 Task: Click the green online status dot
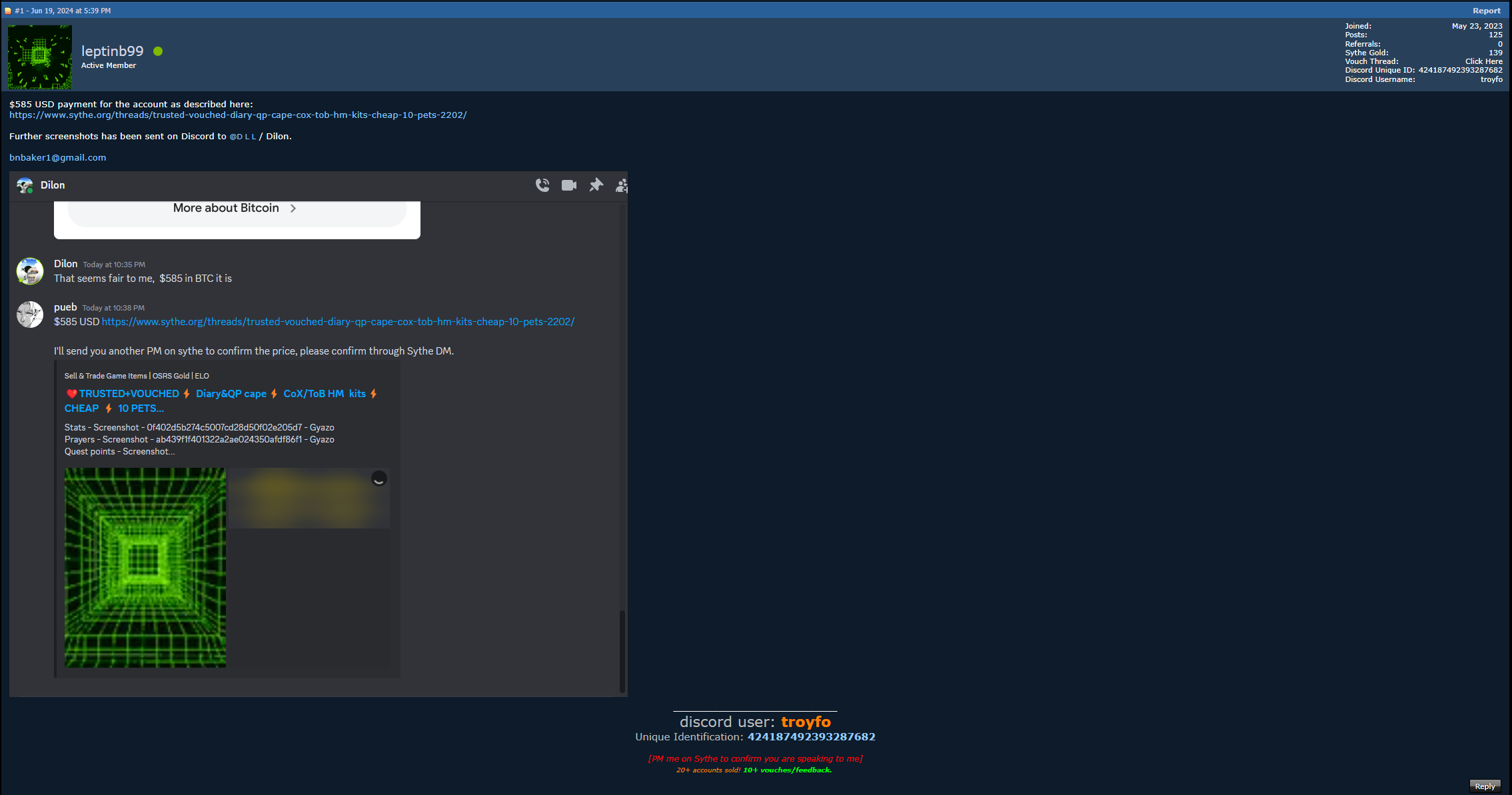point(158,51)
